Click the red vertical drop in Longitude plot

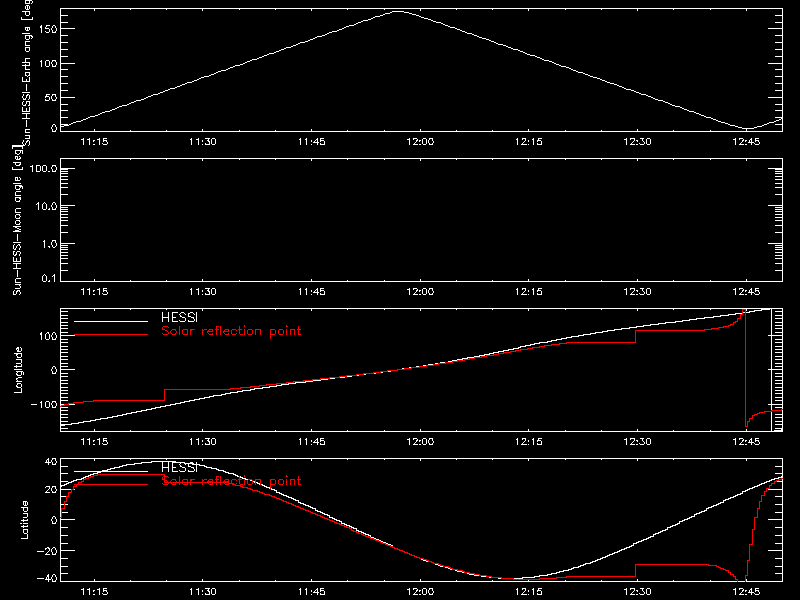(x=745, y=367)
